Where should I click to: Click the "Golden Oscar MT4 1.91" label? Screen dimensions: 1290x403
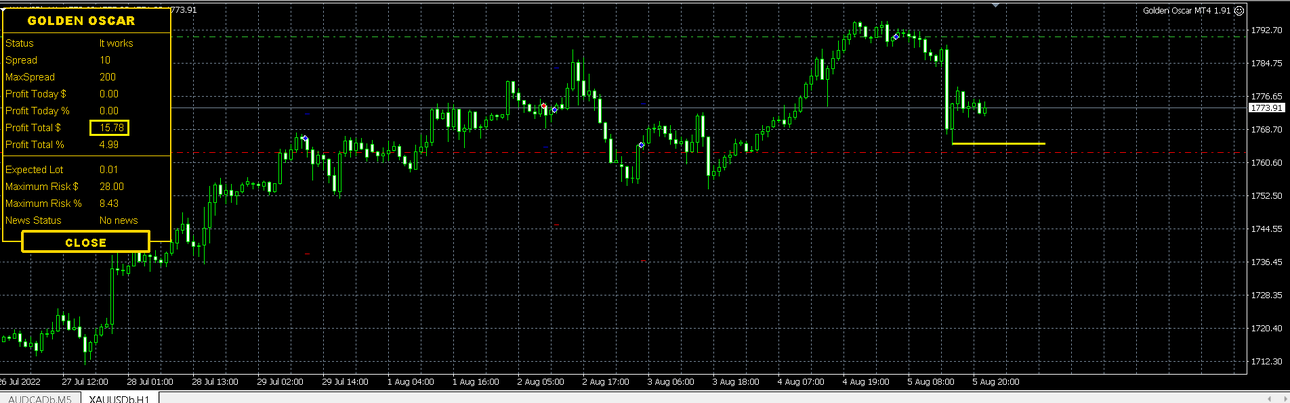pyautogui.click(x=1187, y=11)
